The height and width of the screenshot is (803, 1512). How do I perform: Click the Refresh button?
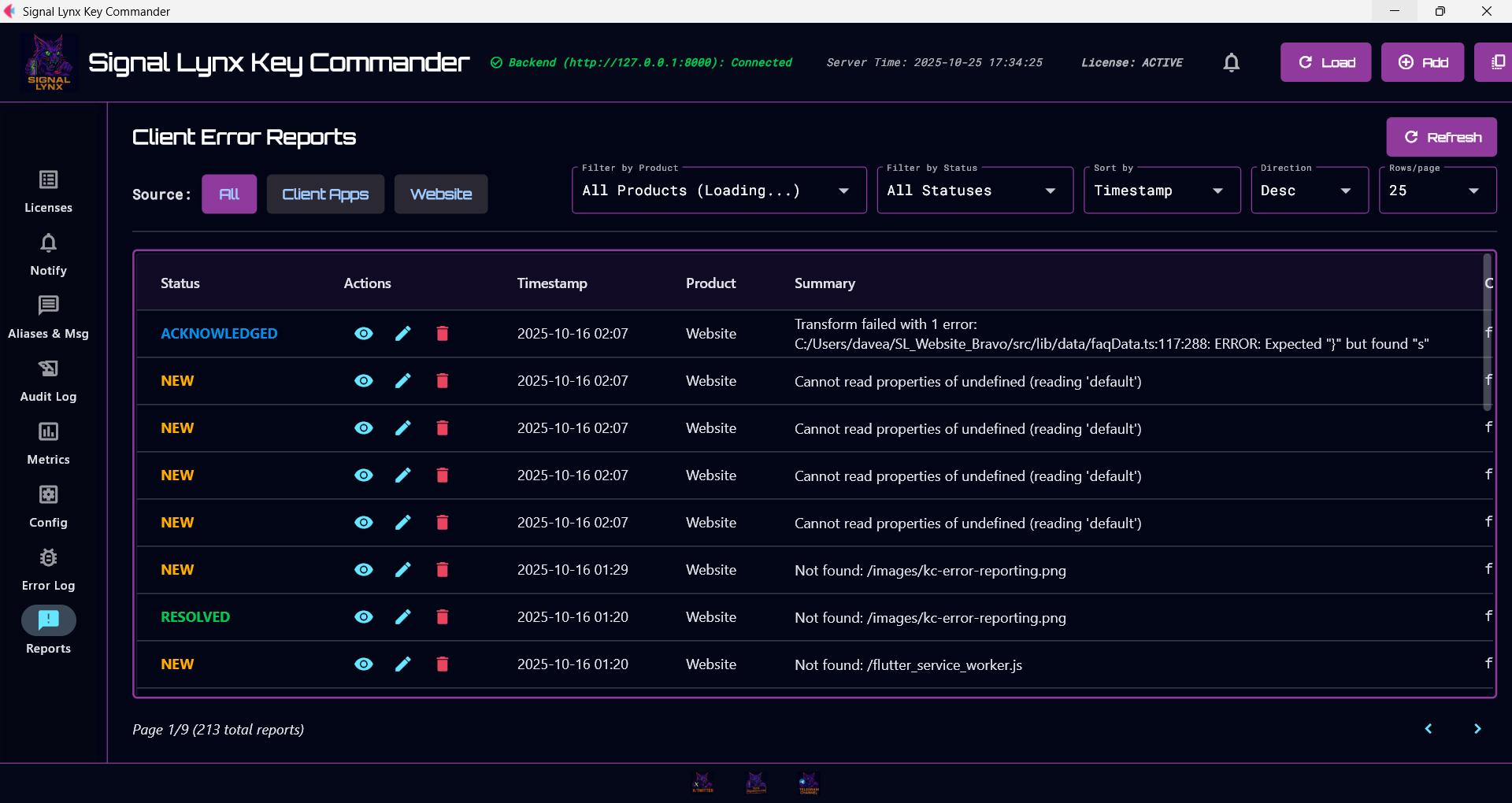coord(1442,136)
